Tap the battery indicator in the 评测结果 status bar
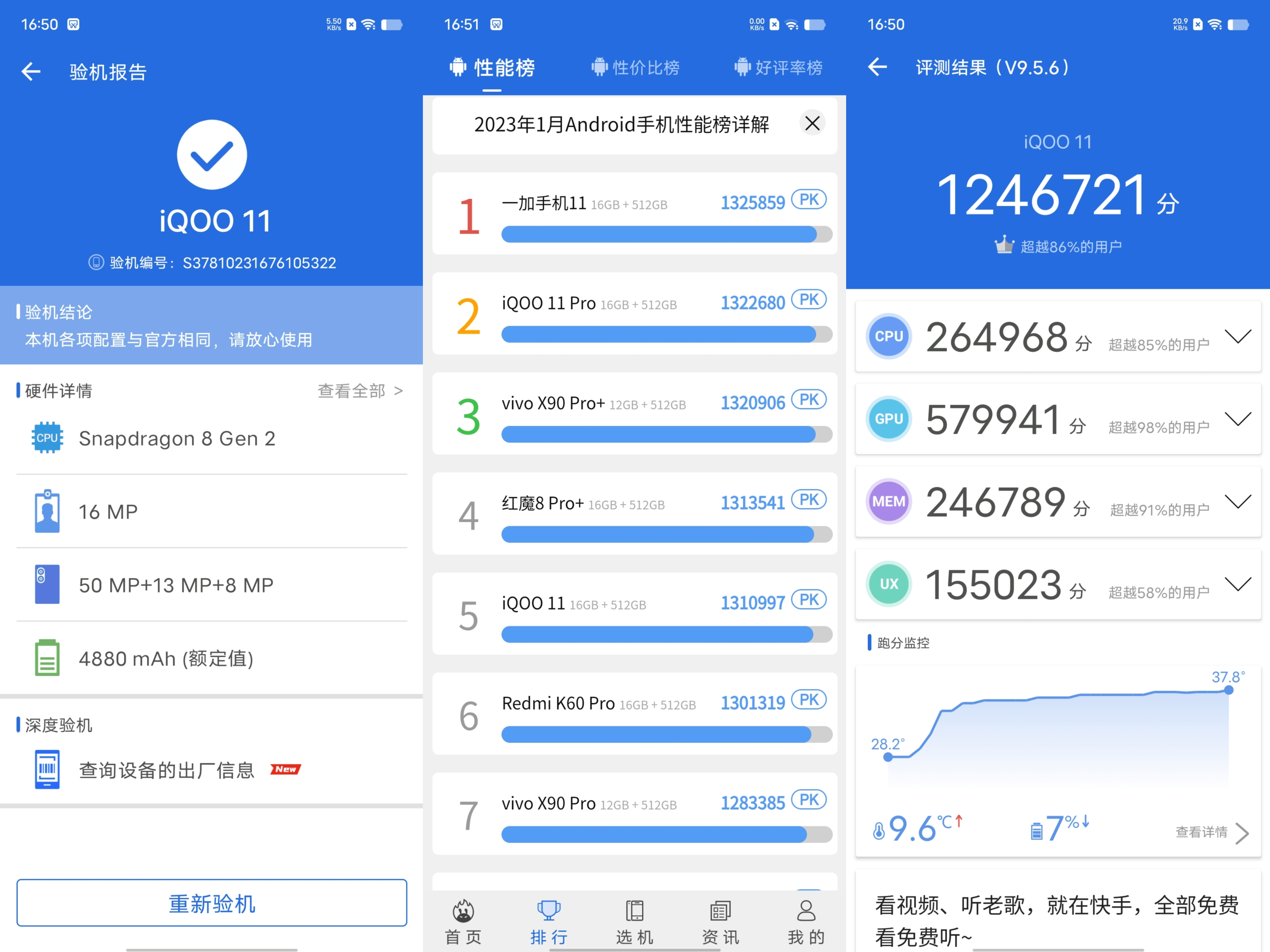Viewport: 1270px width, 952px height. (x=1238, y=25)
